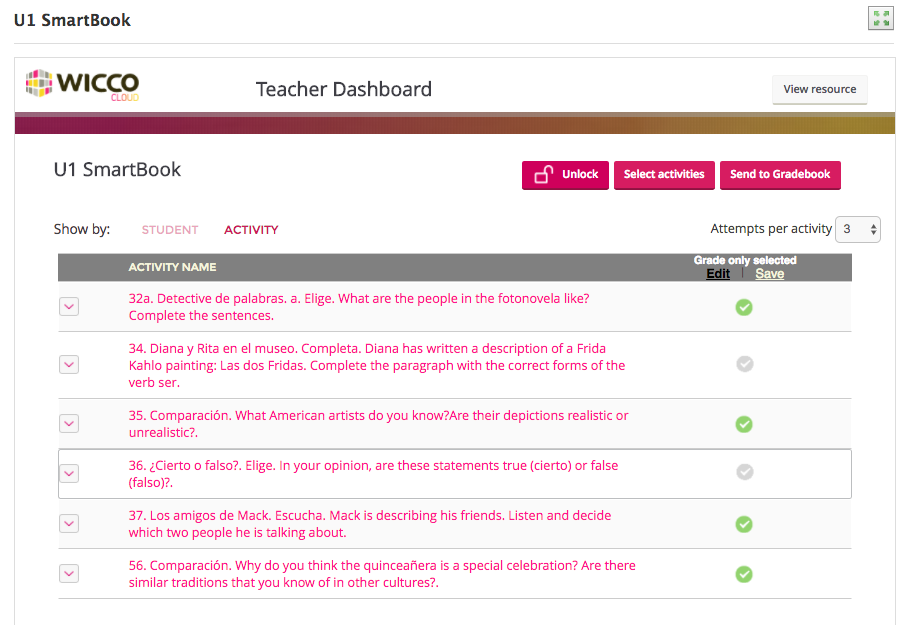The image size is (906, 625).
Task: Click the Send to Gradebook button
Action: pos(780,174)
